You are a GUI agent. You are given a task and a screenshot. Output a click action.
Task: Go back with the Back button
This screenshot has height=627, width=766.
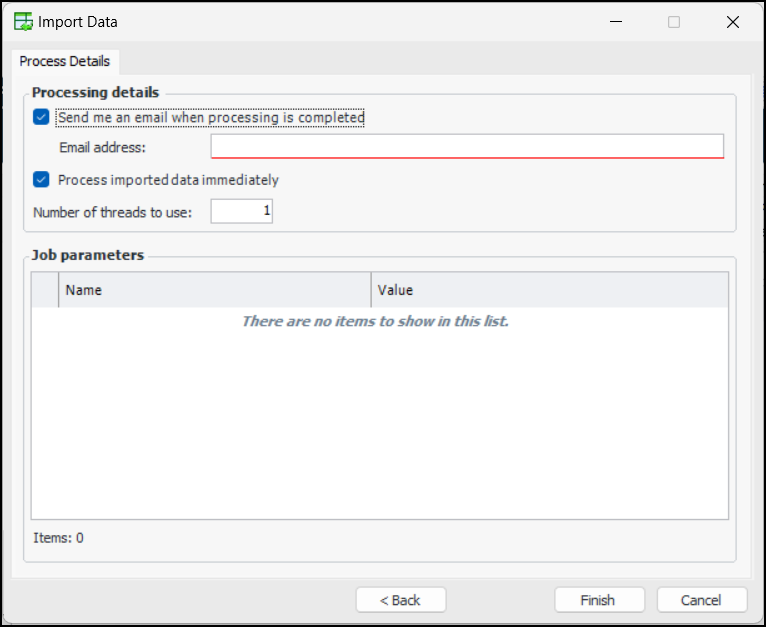(x=400, y=600)
